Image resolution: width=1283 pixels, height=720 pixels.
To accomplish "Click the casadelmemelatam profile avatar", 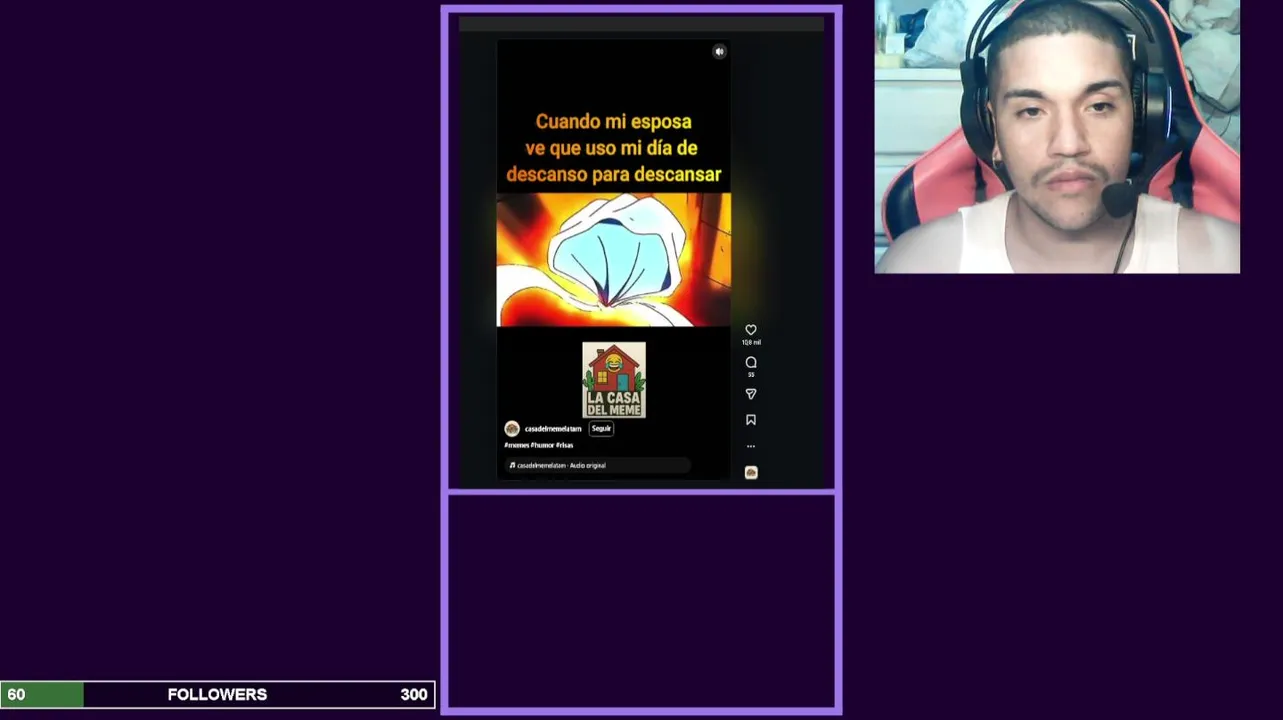I will point(512,429).
